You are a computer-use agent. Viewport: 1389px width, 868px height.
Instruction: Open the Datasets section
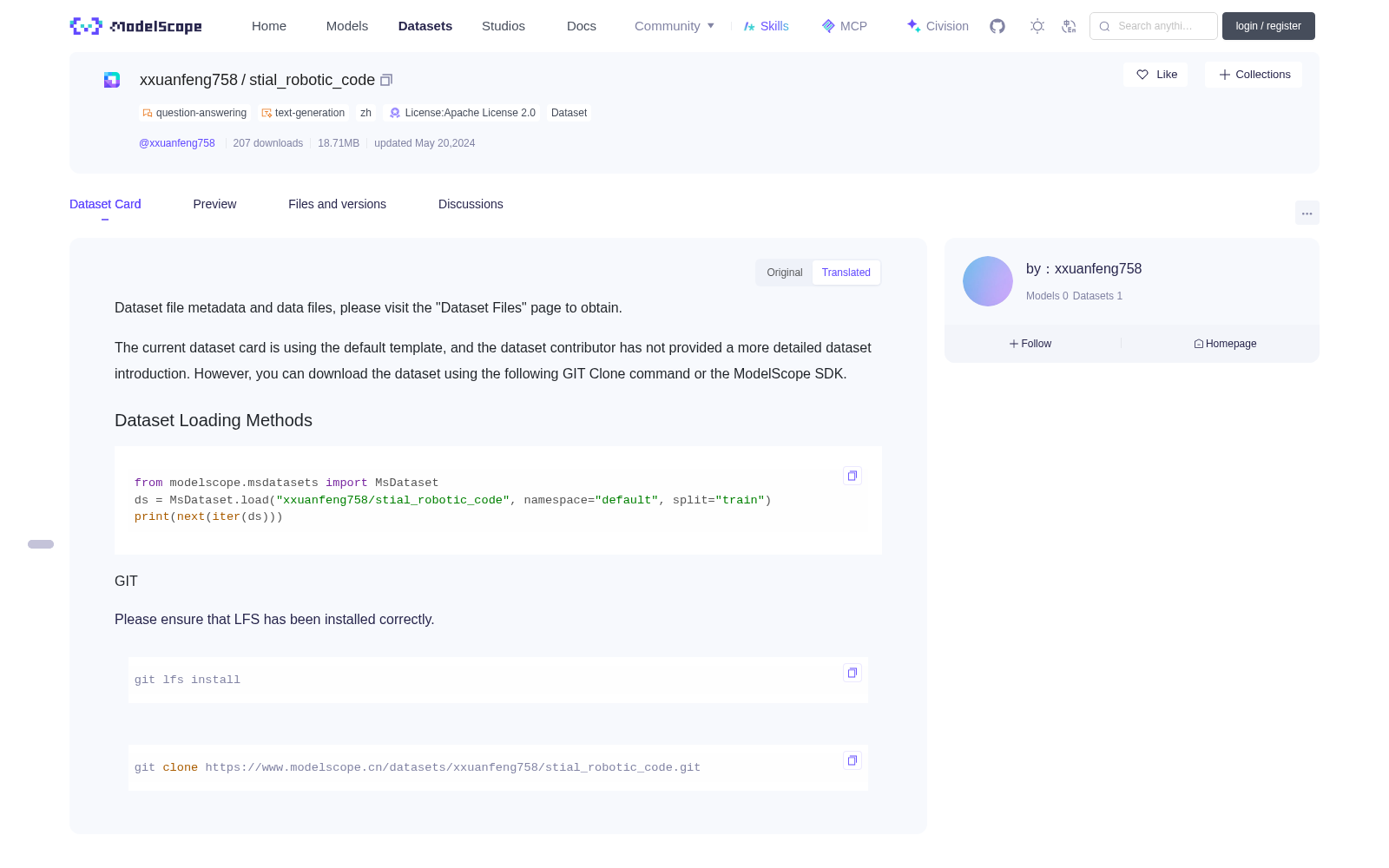(425, 26)
